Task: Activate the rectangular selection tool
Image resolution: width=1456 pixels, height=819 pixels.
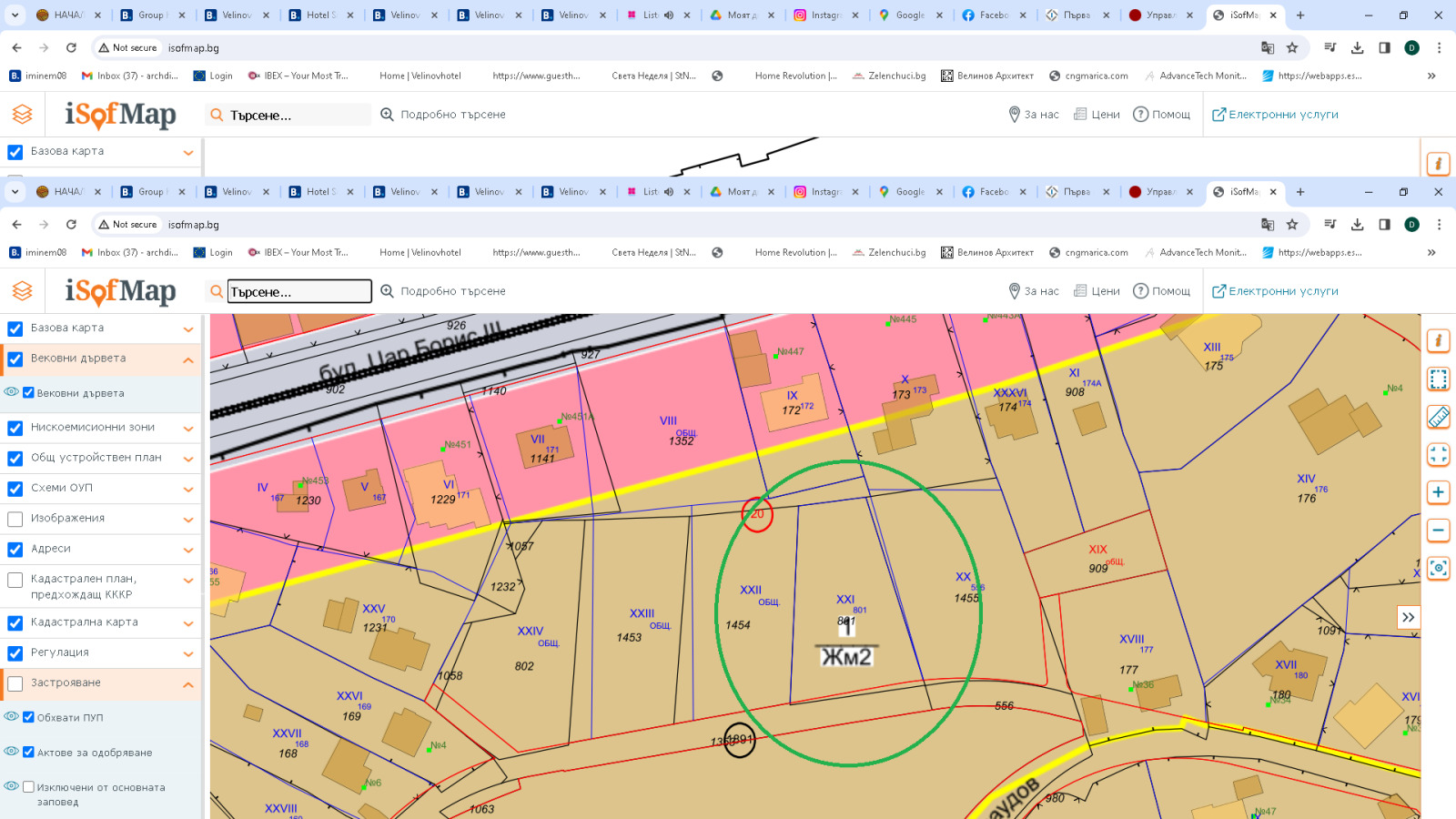Action: coord(1438,380)
